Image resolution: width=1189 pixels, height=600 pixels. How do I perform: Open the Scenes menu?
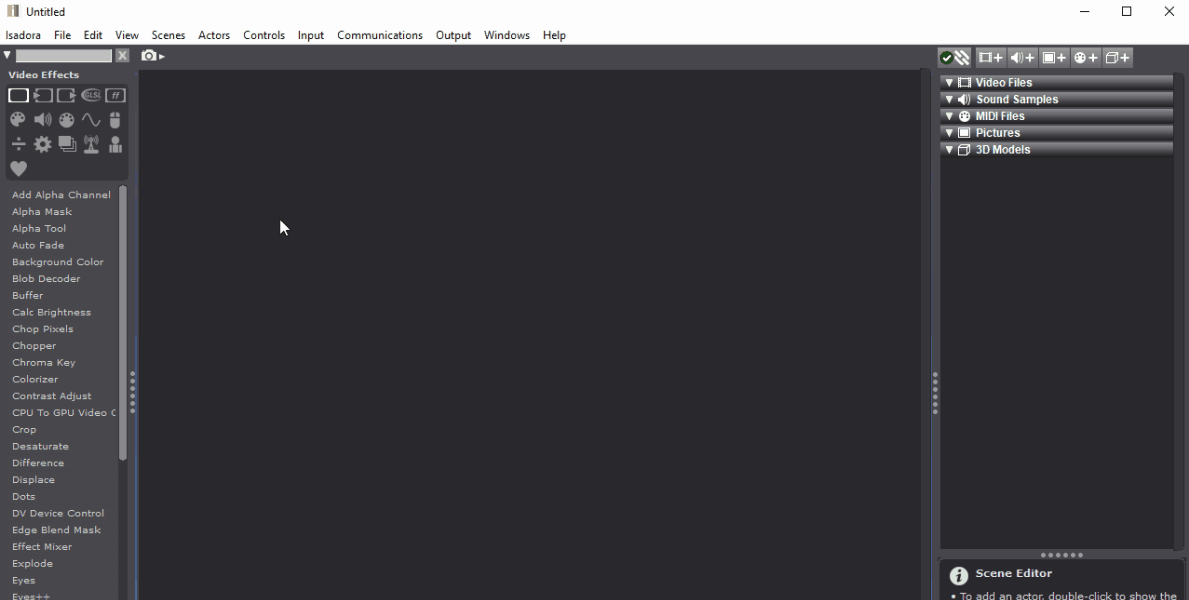[x=168, y=35]
